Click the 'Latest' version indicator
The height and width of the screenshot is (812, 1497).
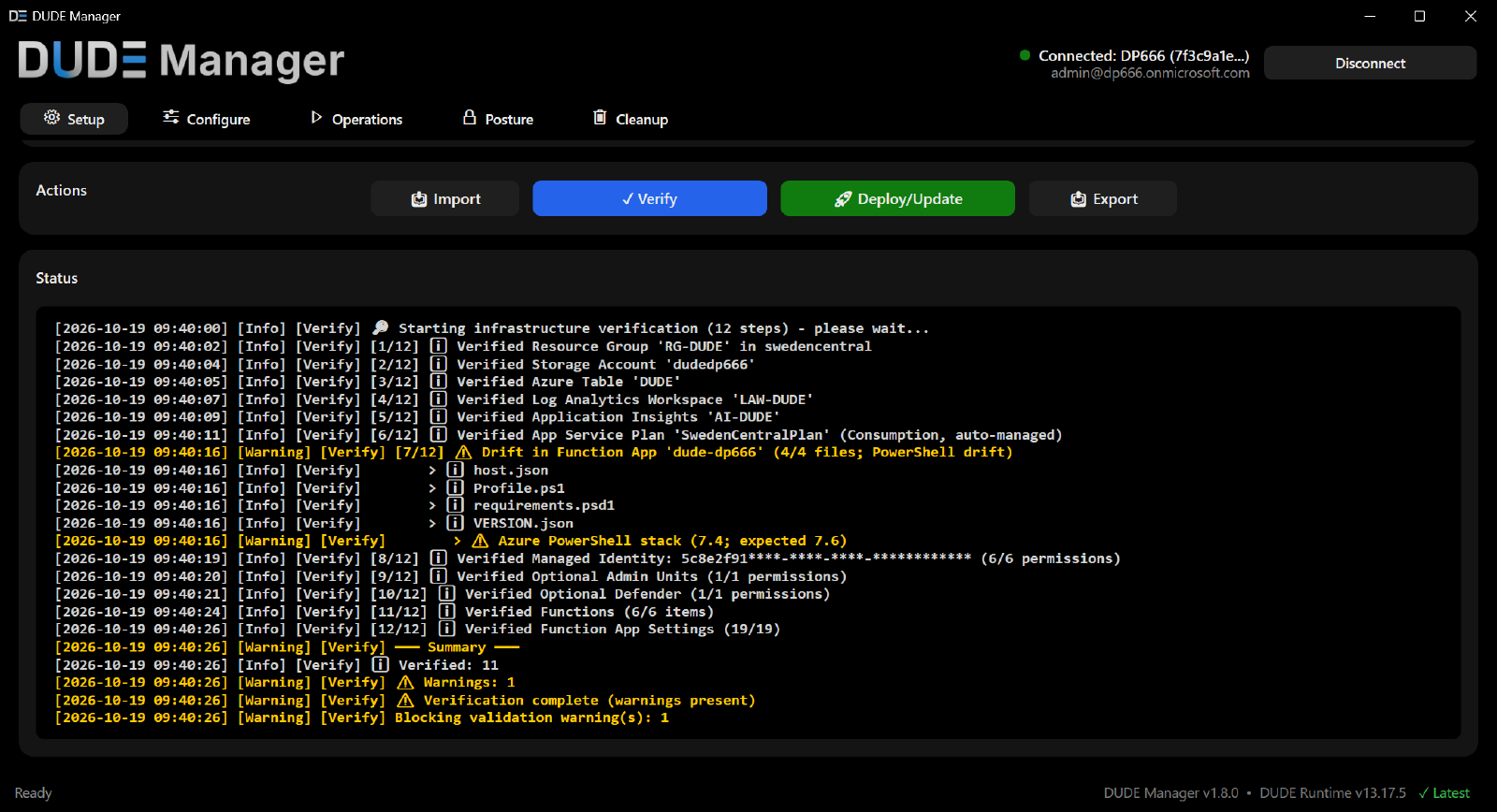1444,793
